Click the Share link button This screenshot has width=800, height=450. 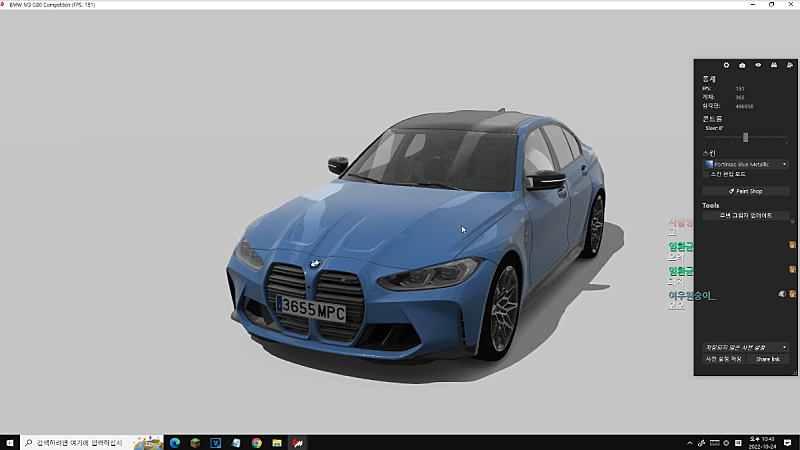coord(768,359)
